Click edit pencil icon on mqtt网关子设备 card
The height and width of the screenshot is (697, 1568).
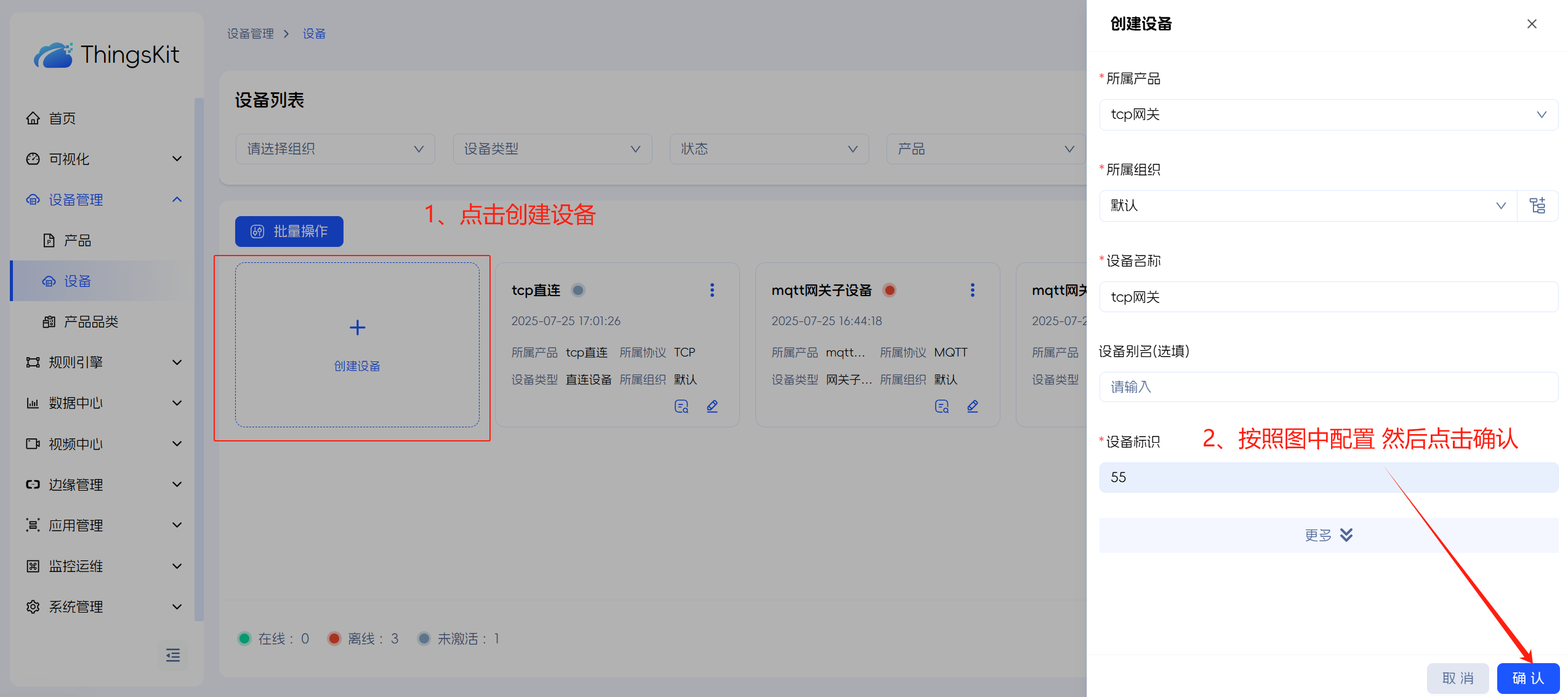coord(973,406)
